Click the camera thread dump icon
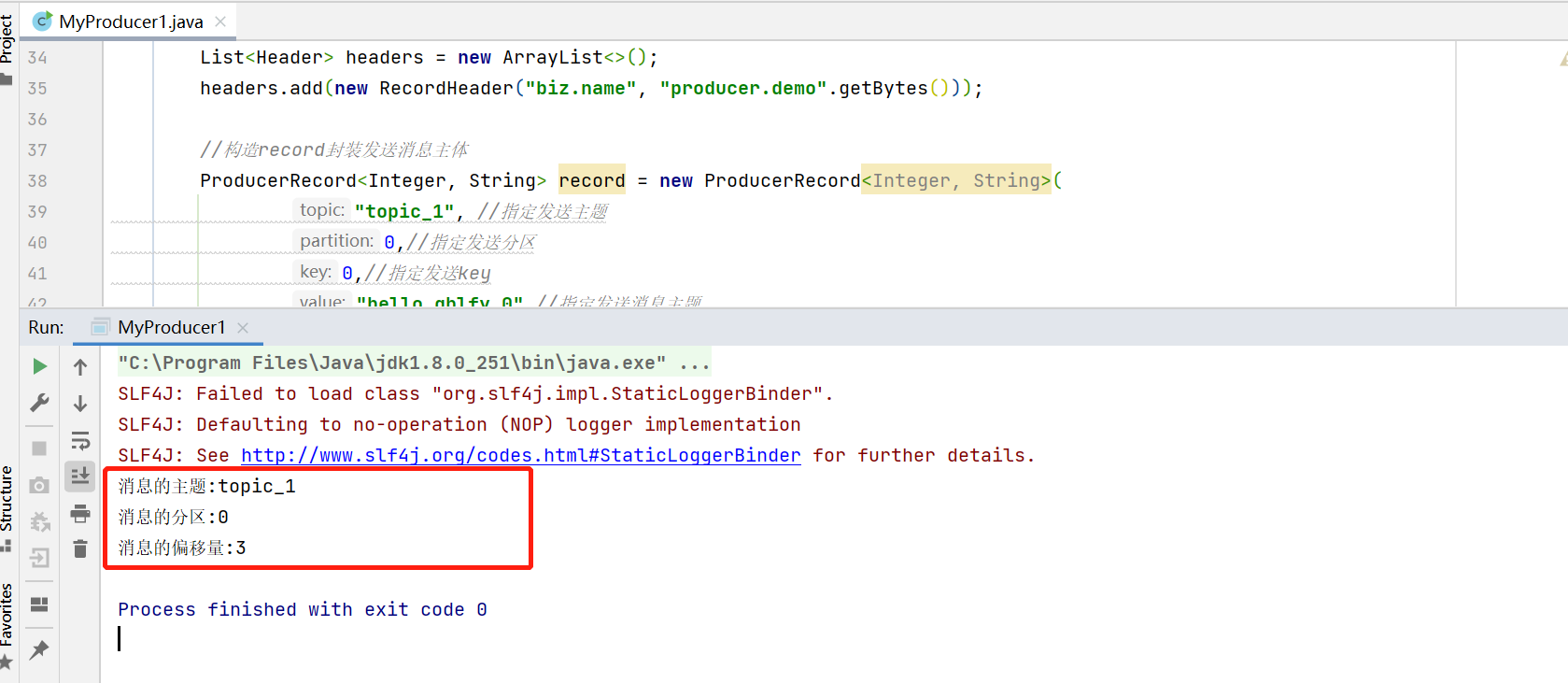This screenshot has width=1568, height=683. pyautogui.click(x=39, y=485)
